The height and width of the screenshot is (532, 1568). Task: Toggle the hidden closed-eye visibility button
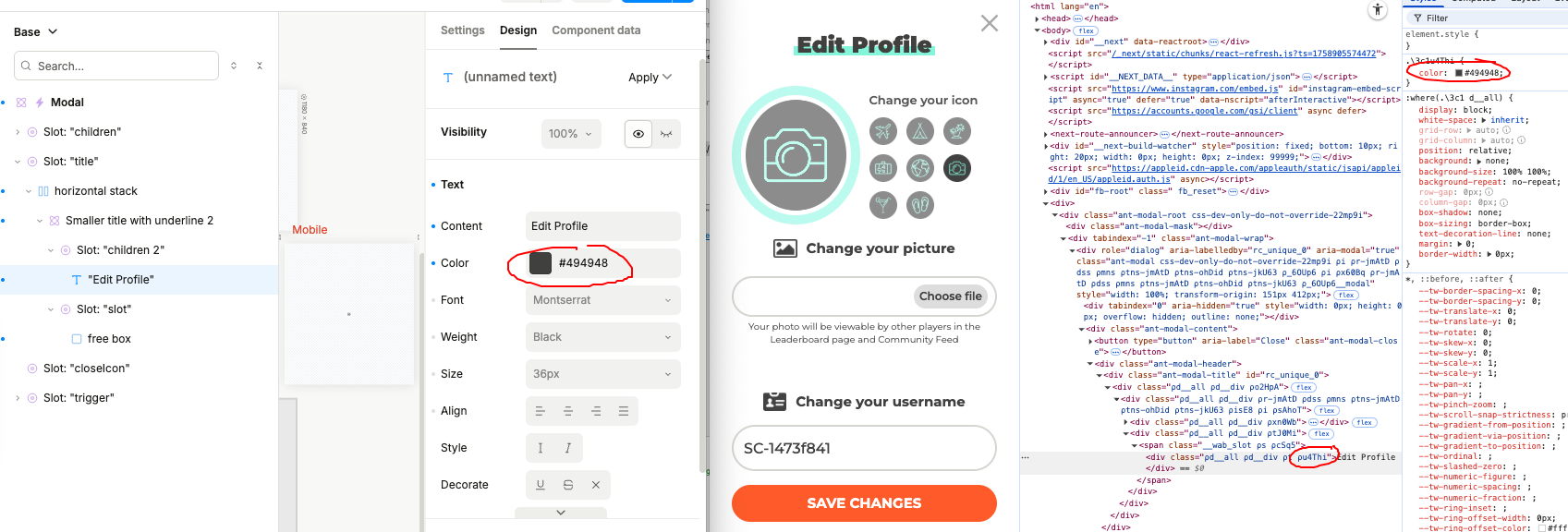pos(666,134)
